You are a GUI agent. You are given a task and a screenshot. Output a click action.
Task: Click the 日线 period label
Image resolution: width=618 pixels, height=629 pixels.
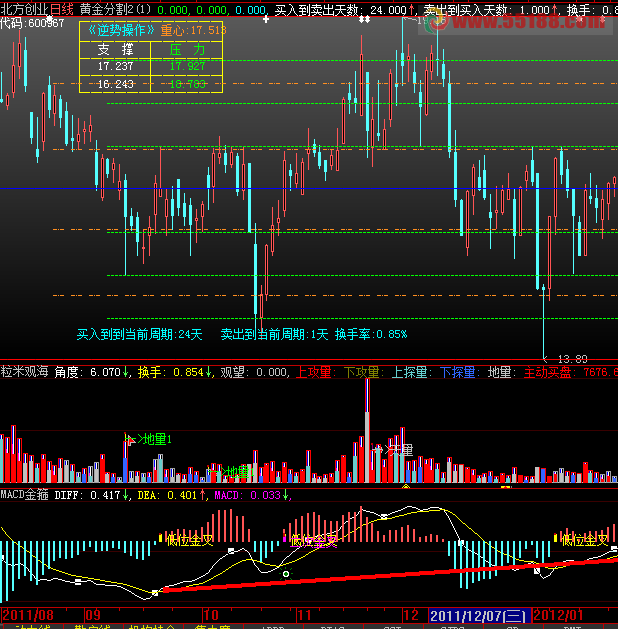tap(61, 10)
